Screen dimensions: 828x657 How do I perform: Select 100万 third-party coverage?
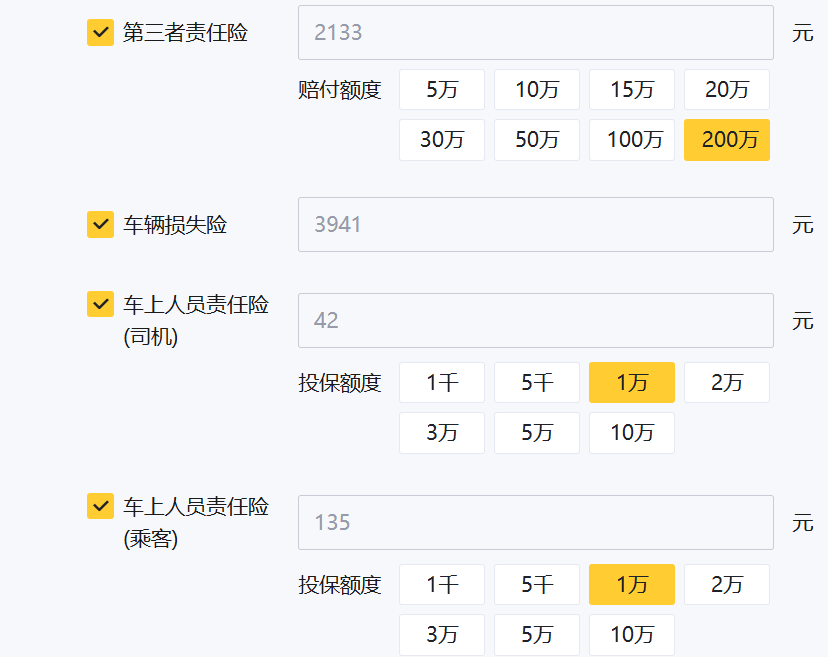pyautogui.click(x=631, y=140)
